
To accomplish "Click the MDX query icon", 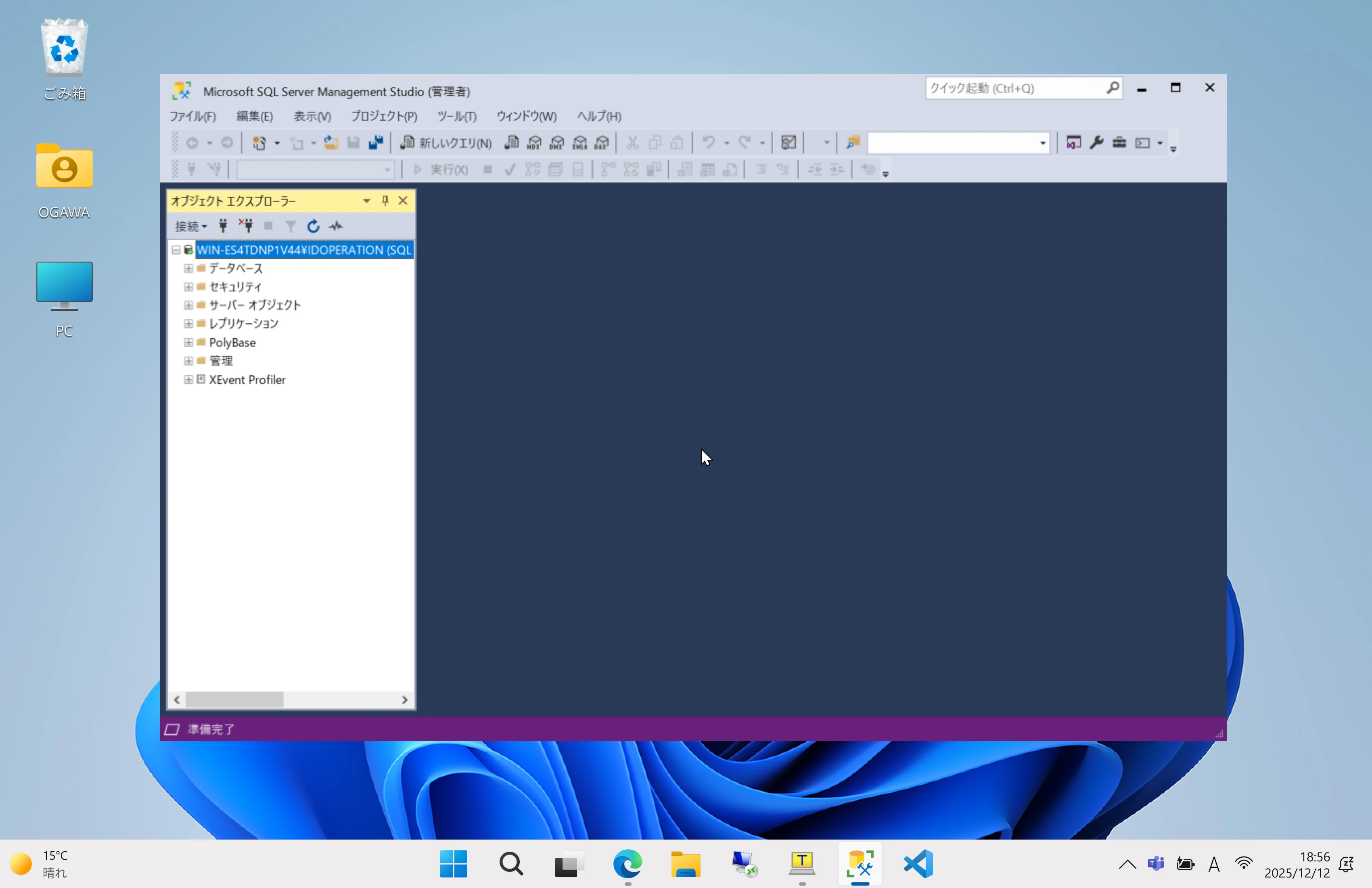I will click(x=534, y=142).
